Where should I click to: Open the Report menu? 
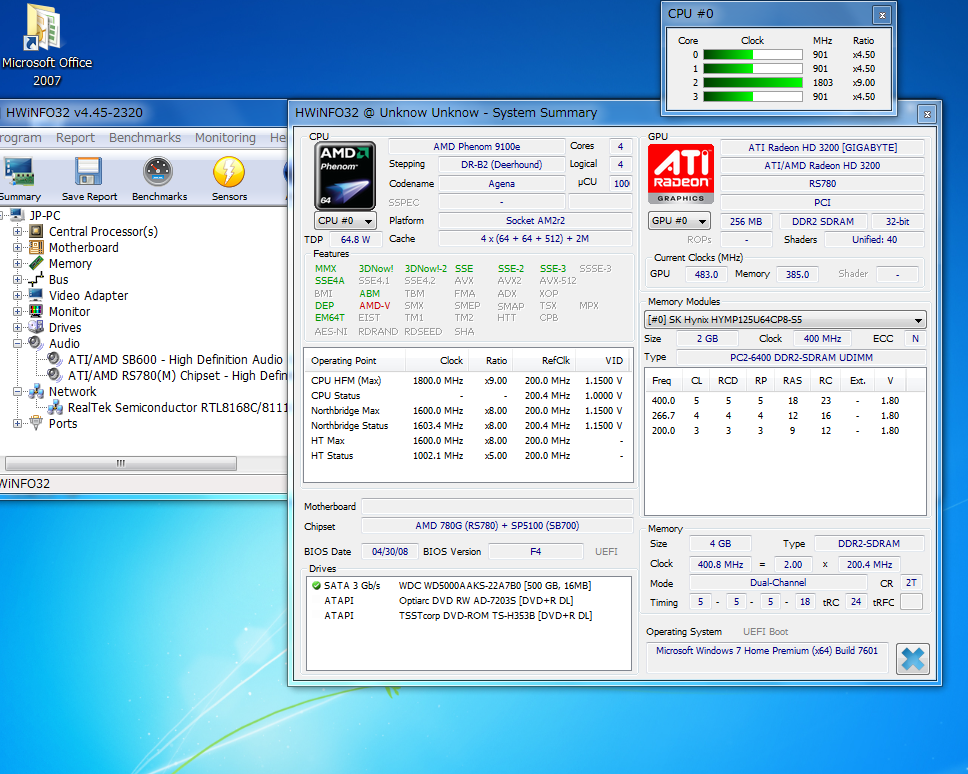tap(75, 138)
